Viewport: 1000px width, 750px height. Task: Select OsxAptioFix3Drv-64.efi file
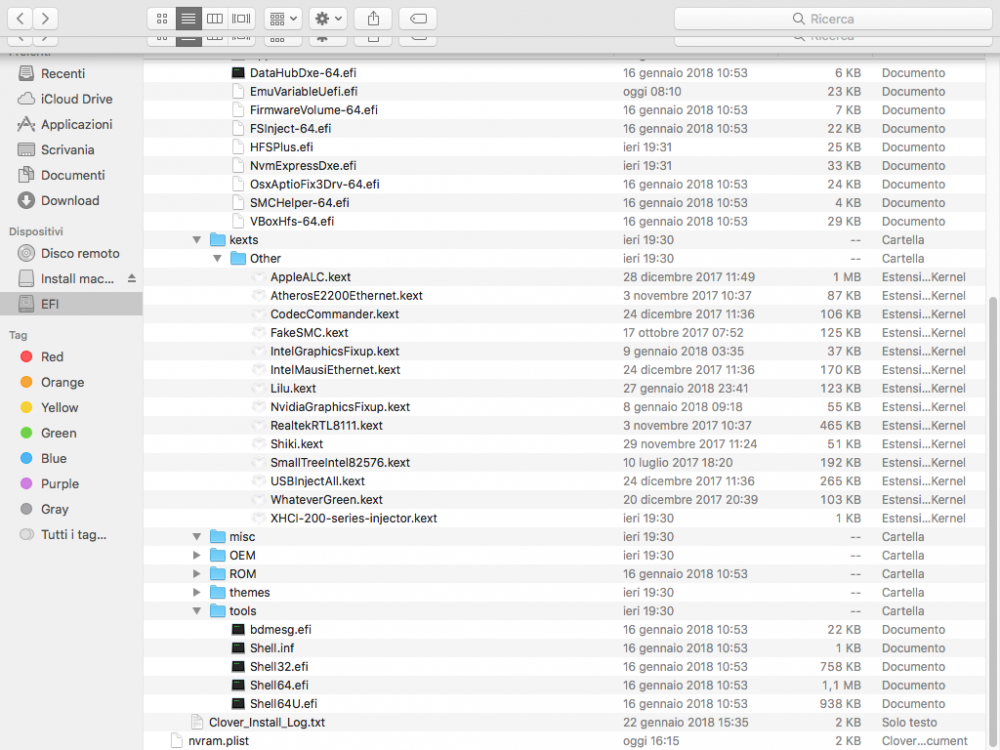click(564, 184)
